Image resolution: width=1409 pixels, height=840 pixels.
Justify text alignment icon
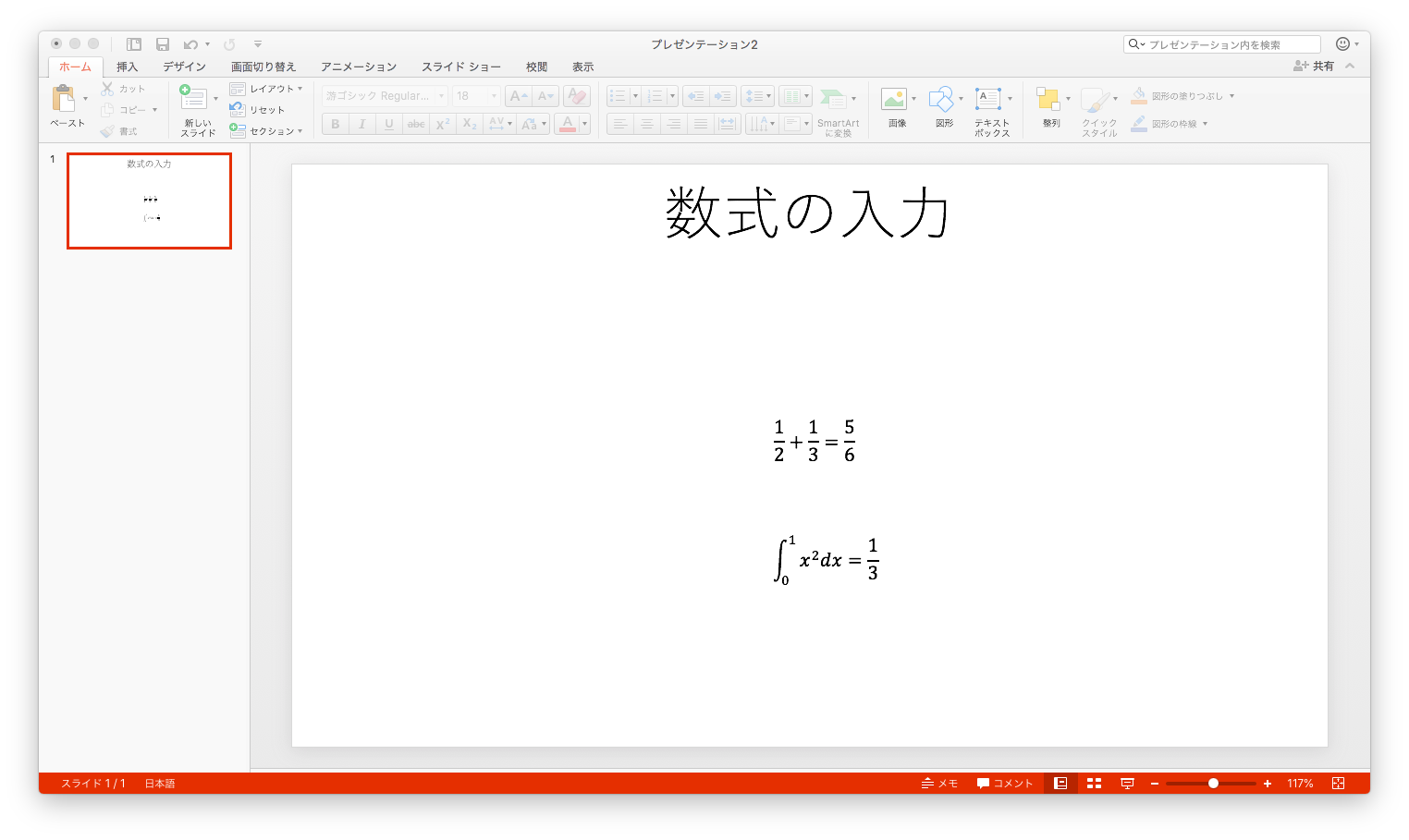coord(701,124)
